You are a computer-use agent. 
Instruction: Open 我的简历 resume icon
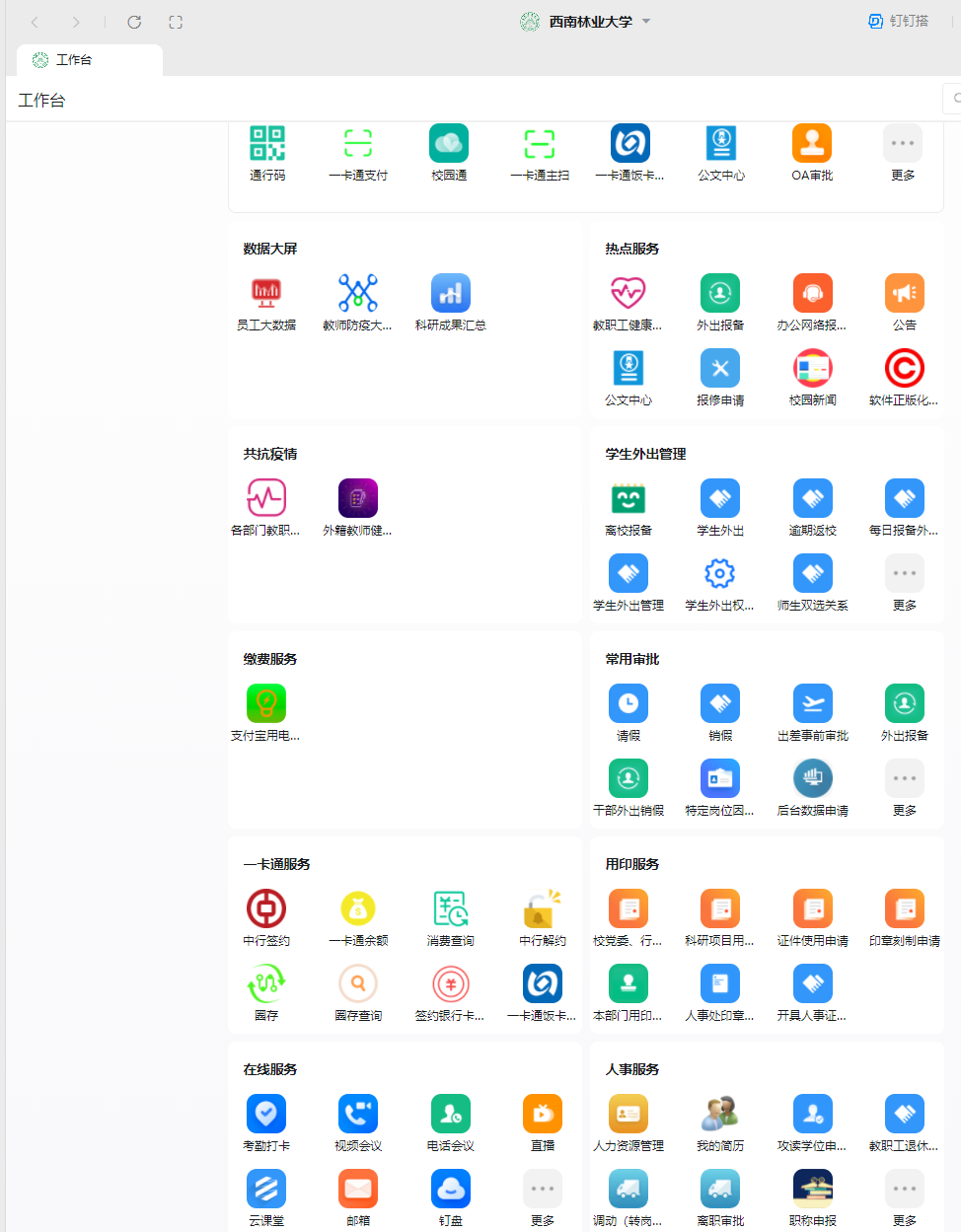tap(720, 1115)
